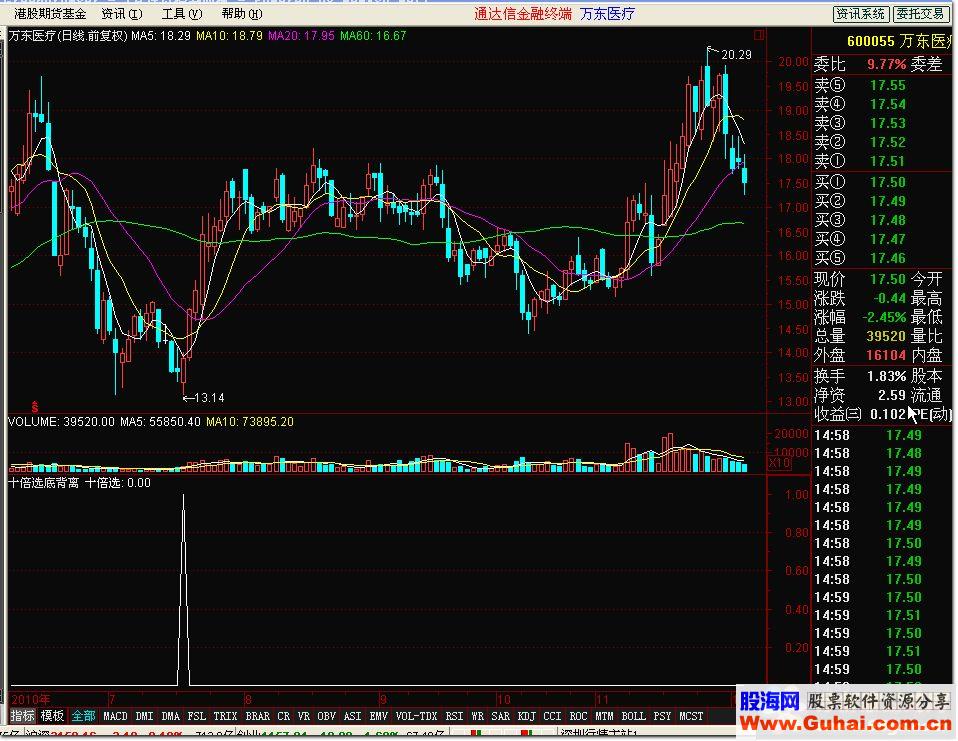Screen dimensions: 958x741
Task: Click the 13.14 low price marker
Action: click(x=208, y=398)
